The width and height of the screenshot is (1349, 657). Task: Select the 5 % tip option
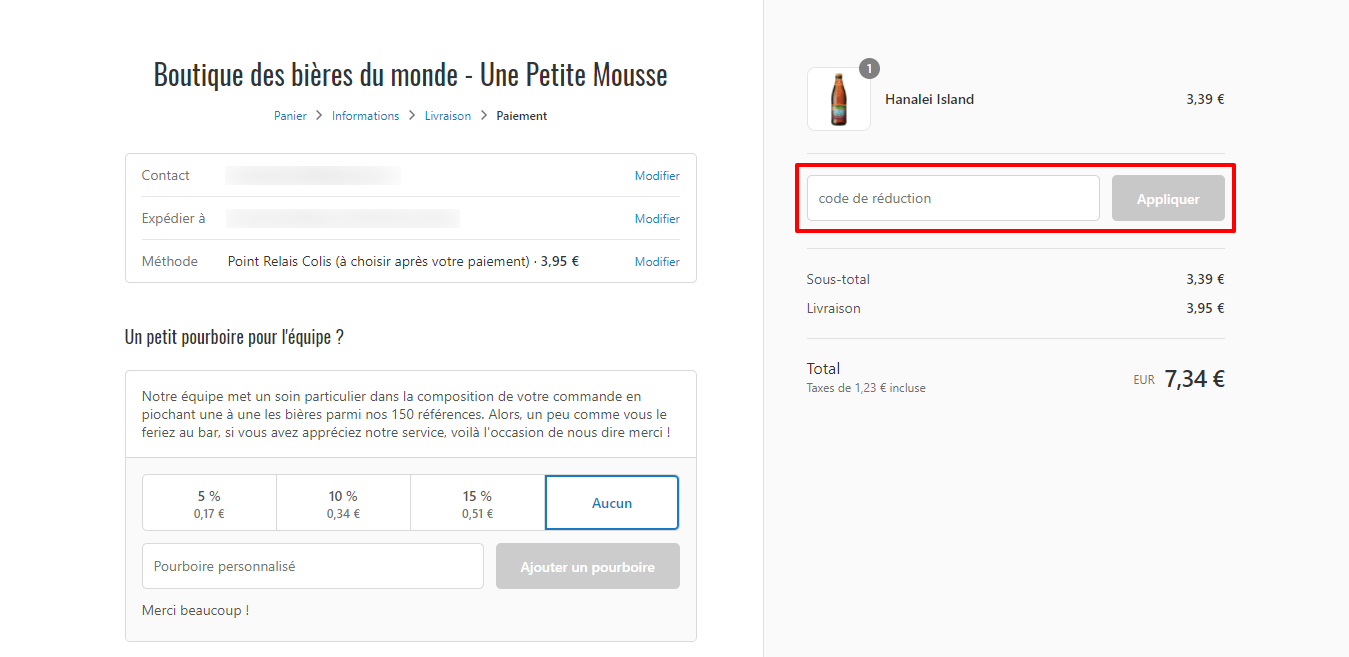[x=209, y=503]
